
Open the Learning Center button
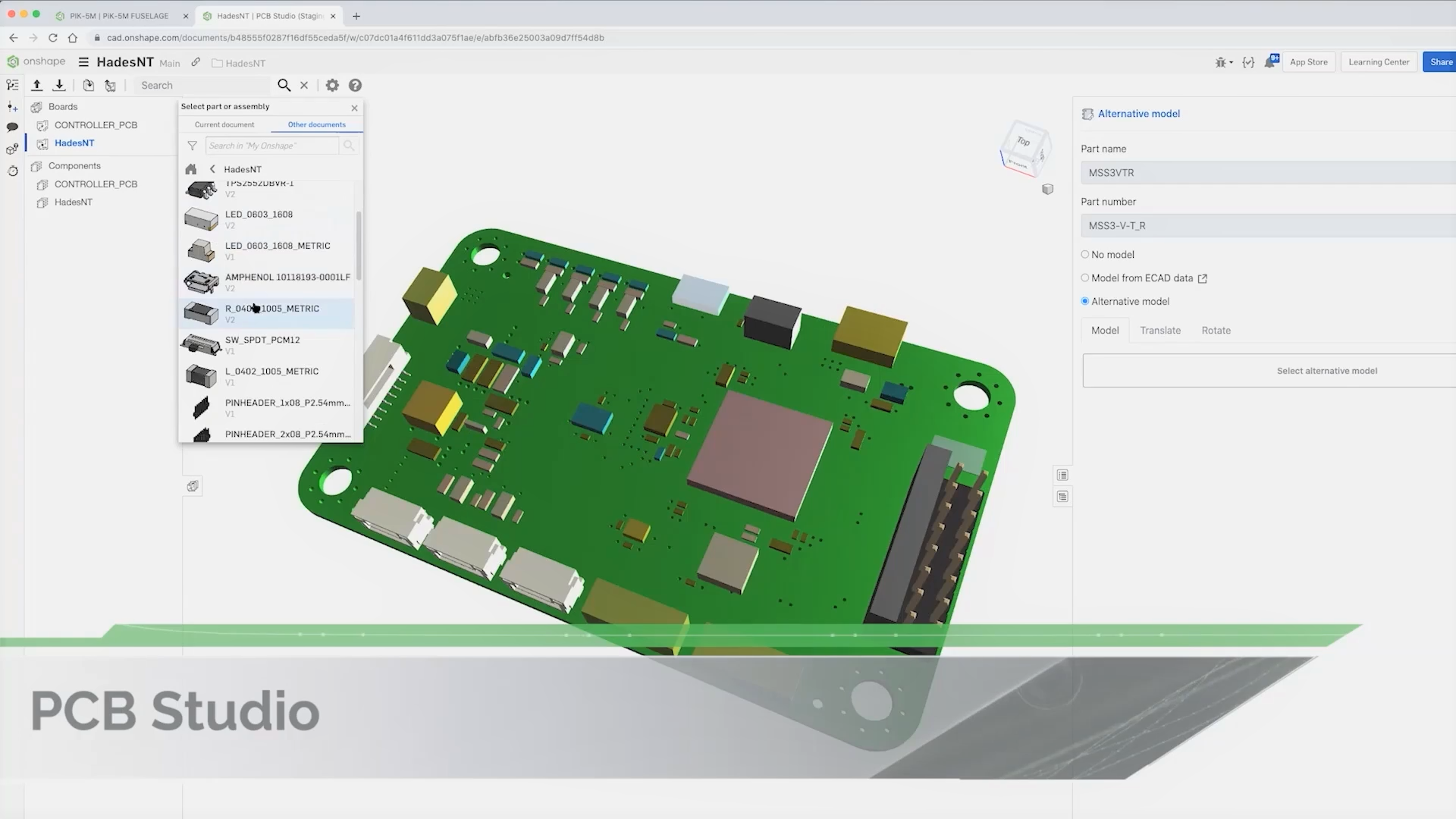[1379, 62]
